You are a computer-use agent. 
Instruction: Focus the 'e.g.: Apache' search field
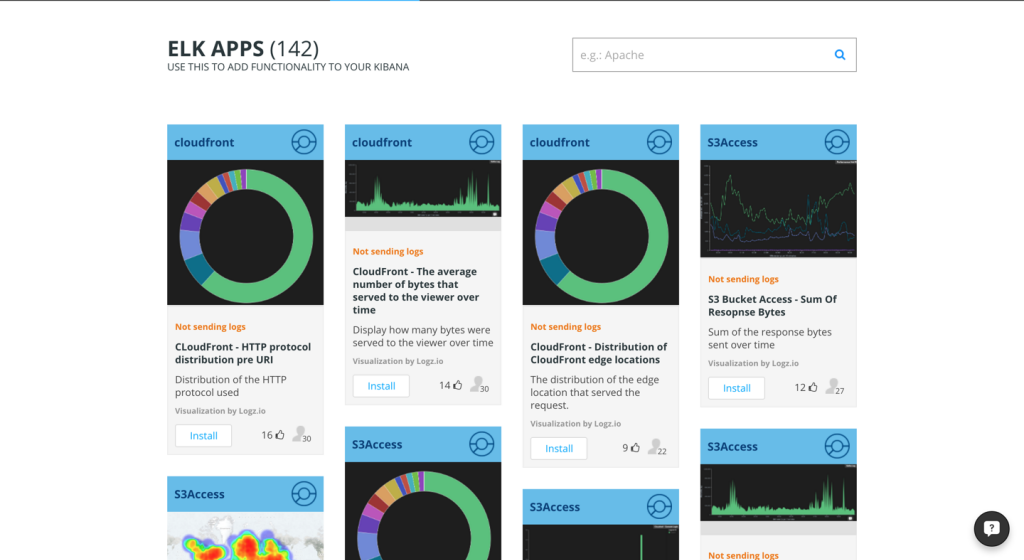[714, 55]
